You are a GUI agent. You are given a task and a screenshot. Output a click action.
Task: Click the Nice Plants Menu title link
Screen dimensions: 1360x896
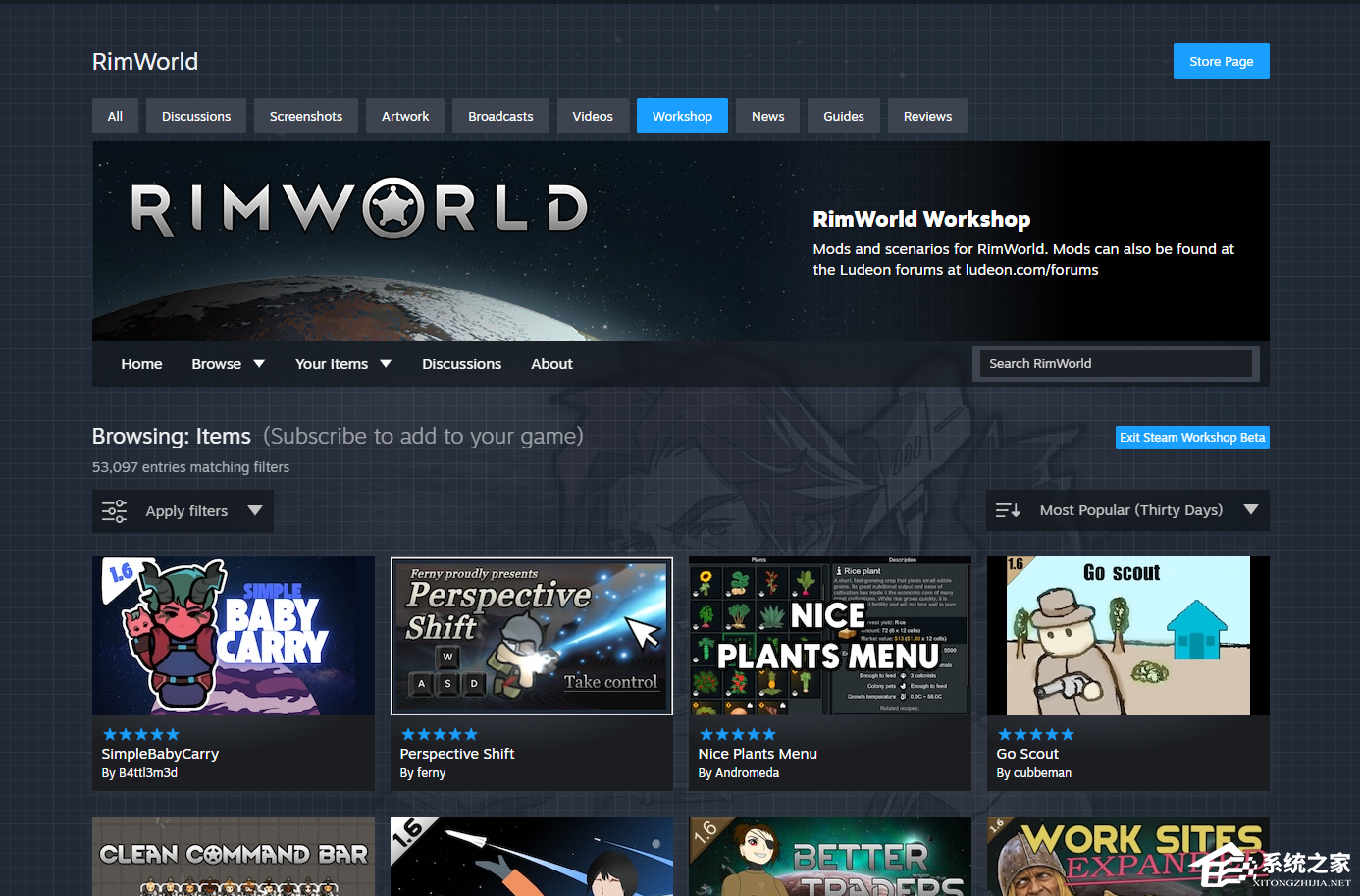758,754
